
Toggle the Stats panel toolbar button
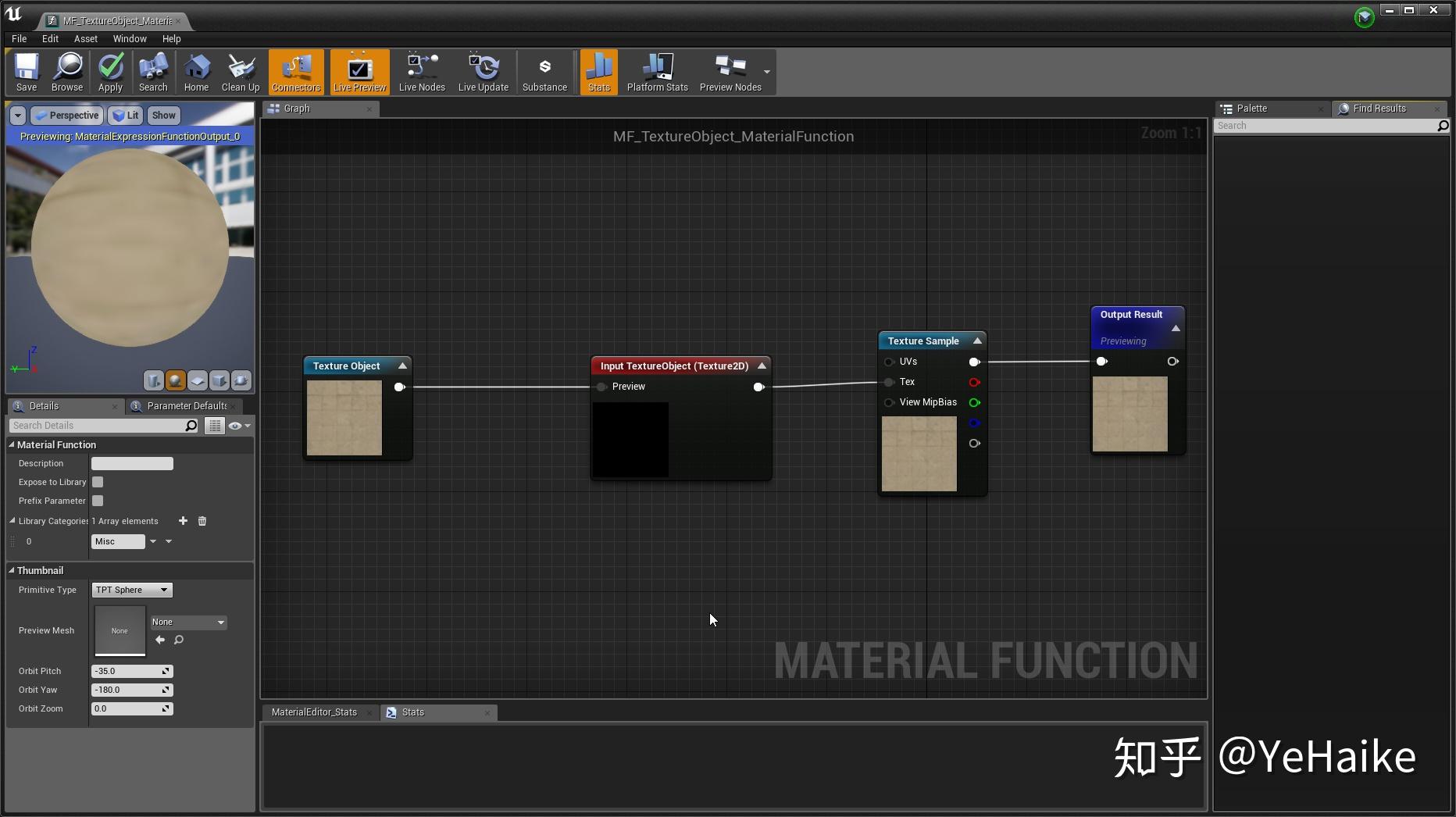tap(598, 72)
